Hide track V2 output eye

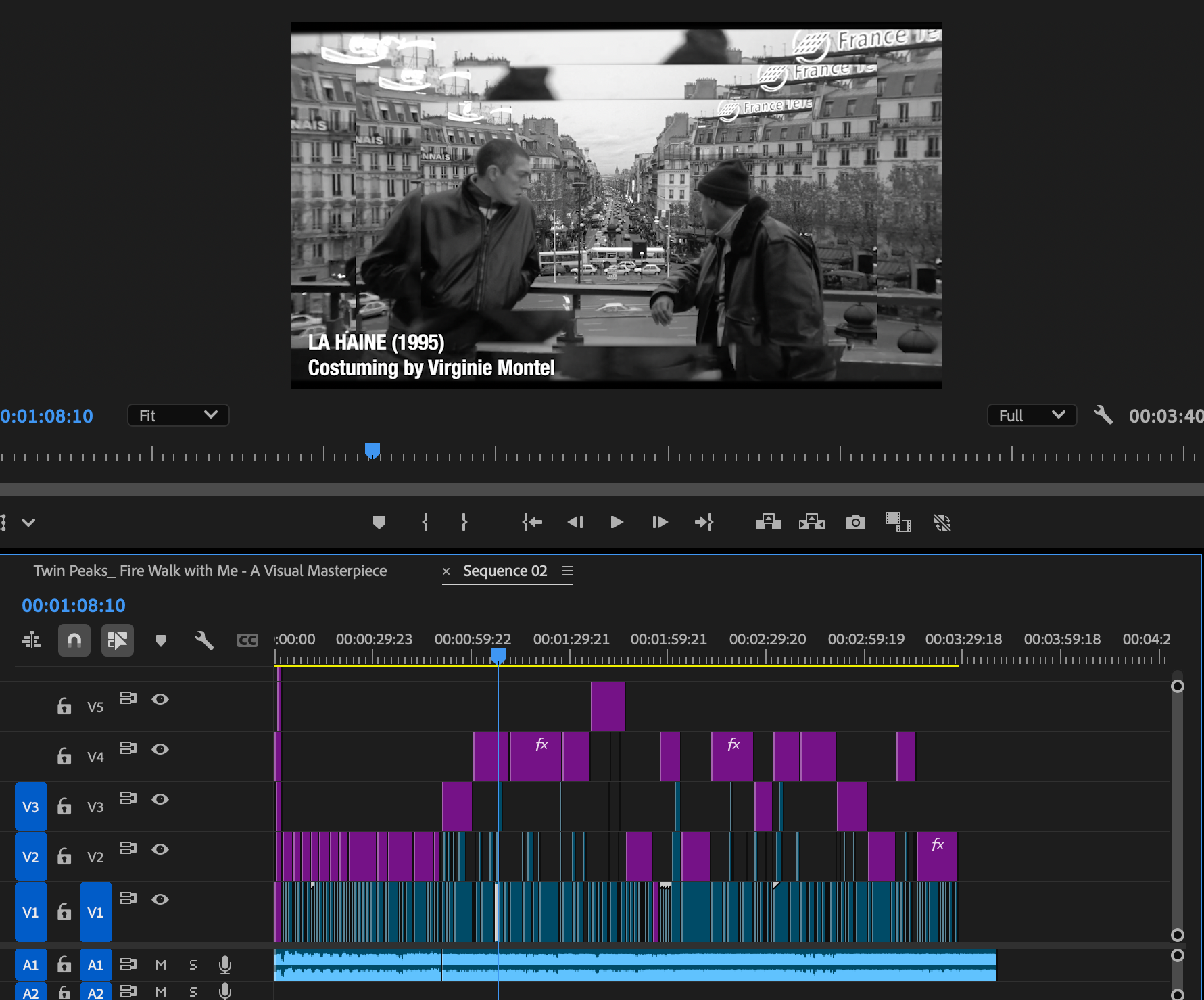(x=160, y=849)
